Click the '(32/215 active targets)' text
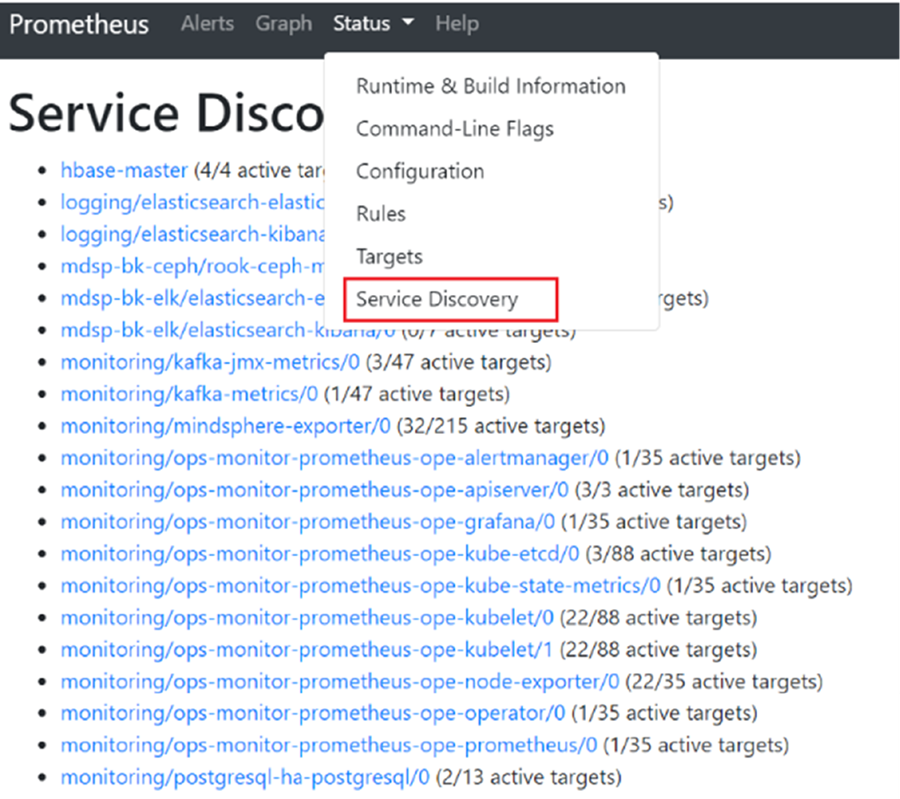The image size is (900, 799). [x=501, y=426]
